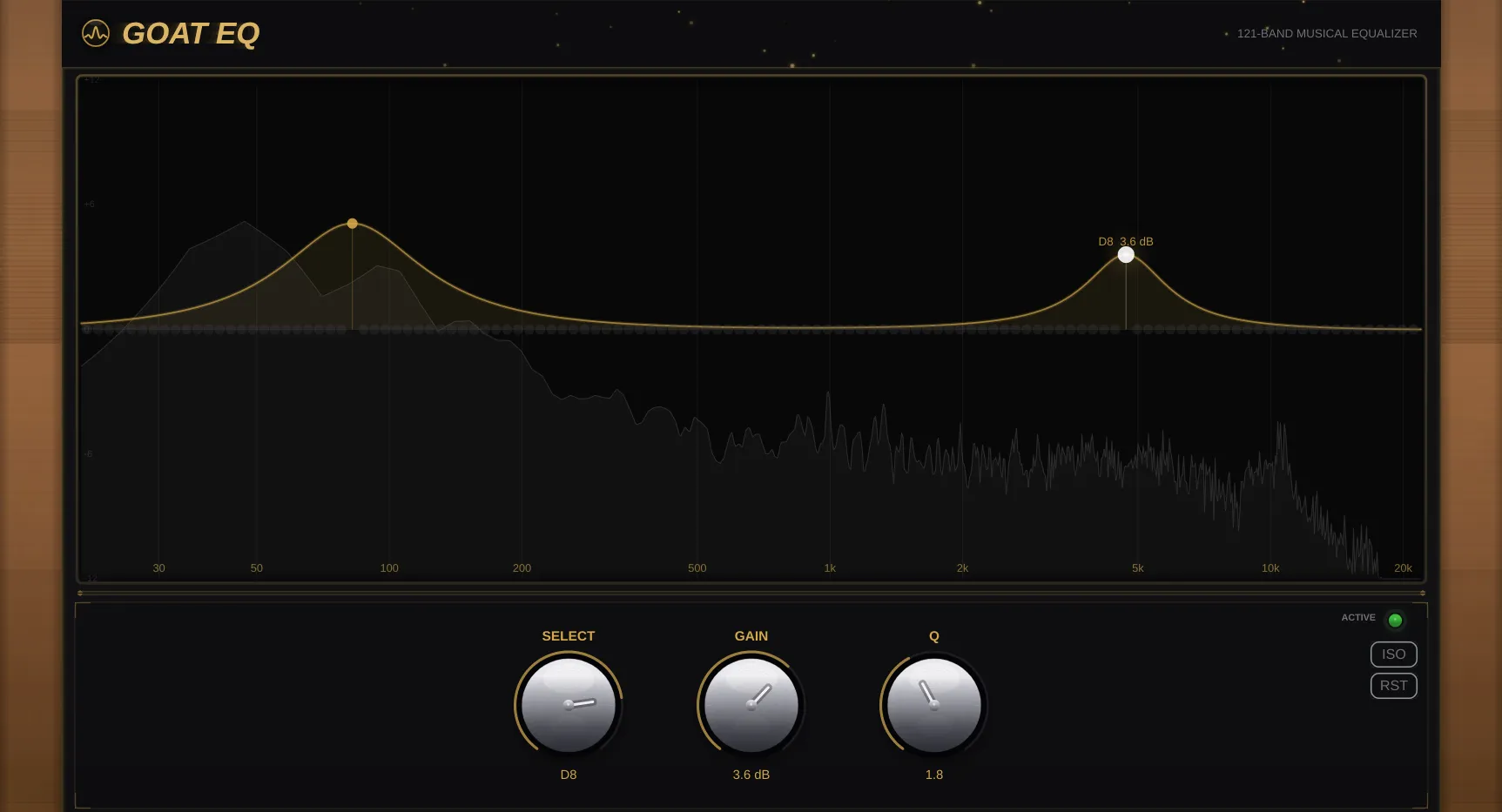Click the thin scrollbar below the EQ graph
The width and height of the screenshot is (1502, 812).
(749, 593)
